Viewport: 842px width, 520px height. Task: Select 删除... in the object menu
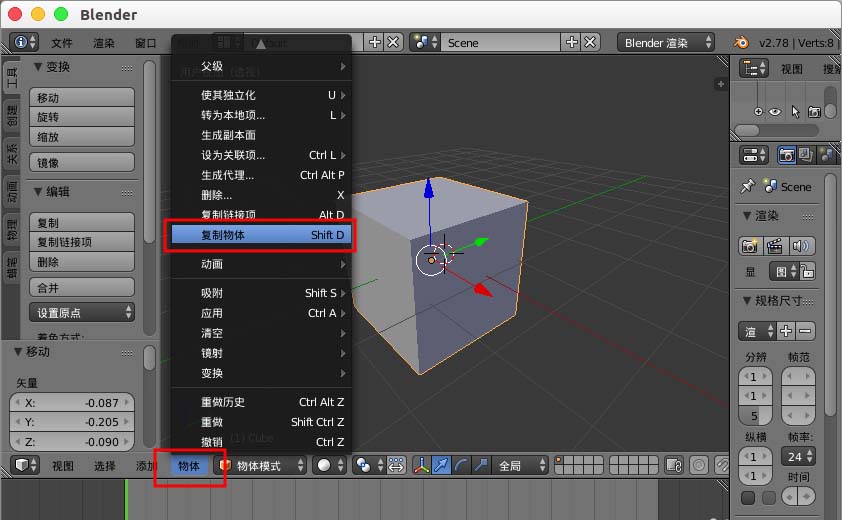pos(262,195)
